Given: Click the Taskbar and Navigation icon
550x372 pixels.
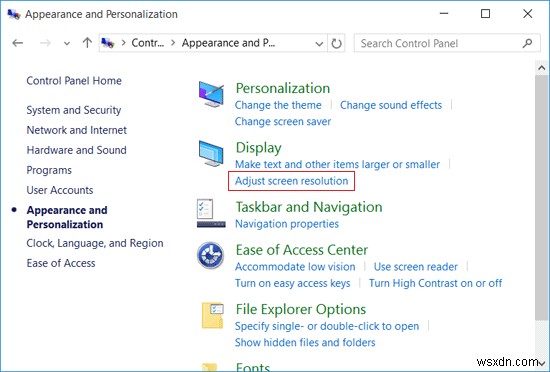Looking at the screenshot, I should tap(211, 213).
